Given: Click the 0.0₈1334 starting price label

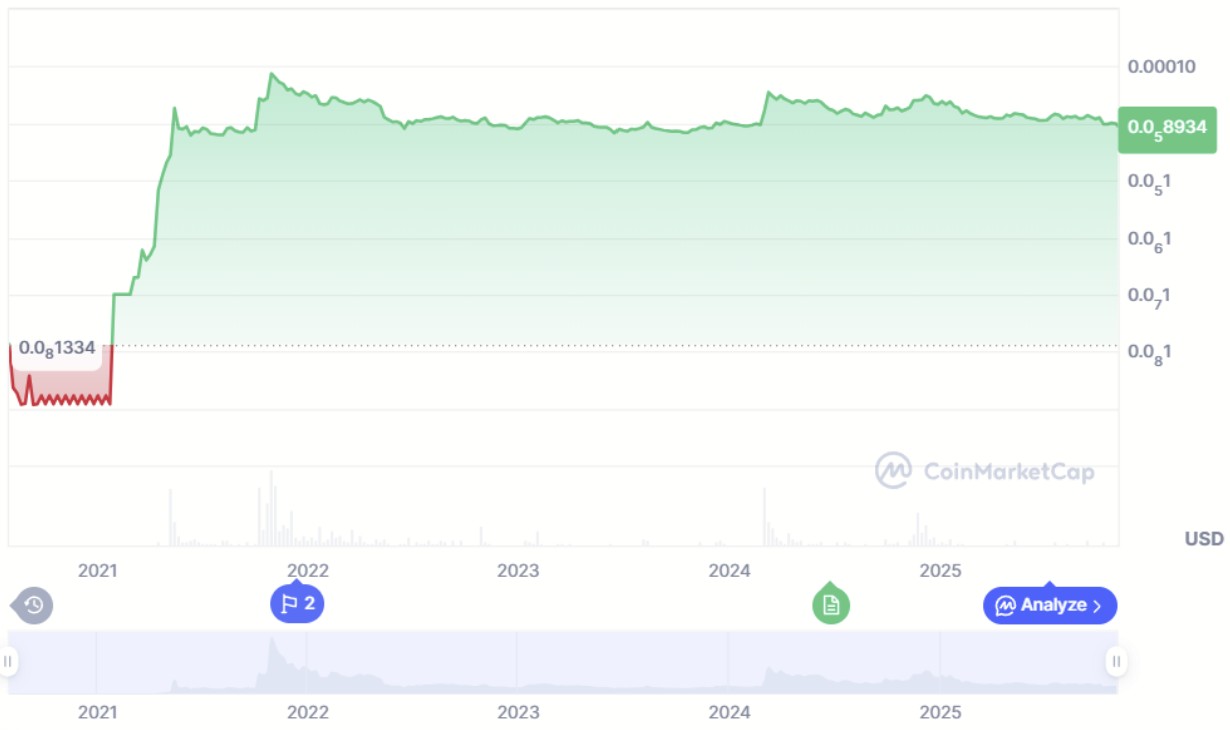Looking at the screenshot, I should (x=57, y=349).
